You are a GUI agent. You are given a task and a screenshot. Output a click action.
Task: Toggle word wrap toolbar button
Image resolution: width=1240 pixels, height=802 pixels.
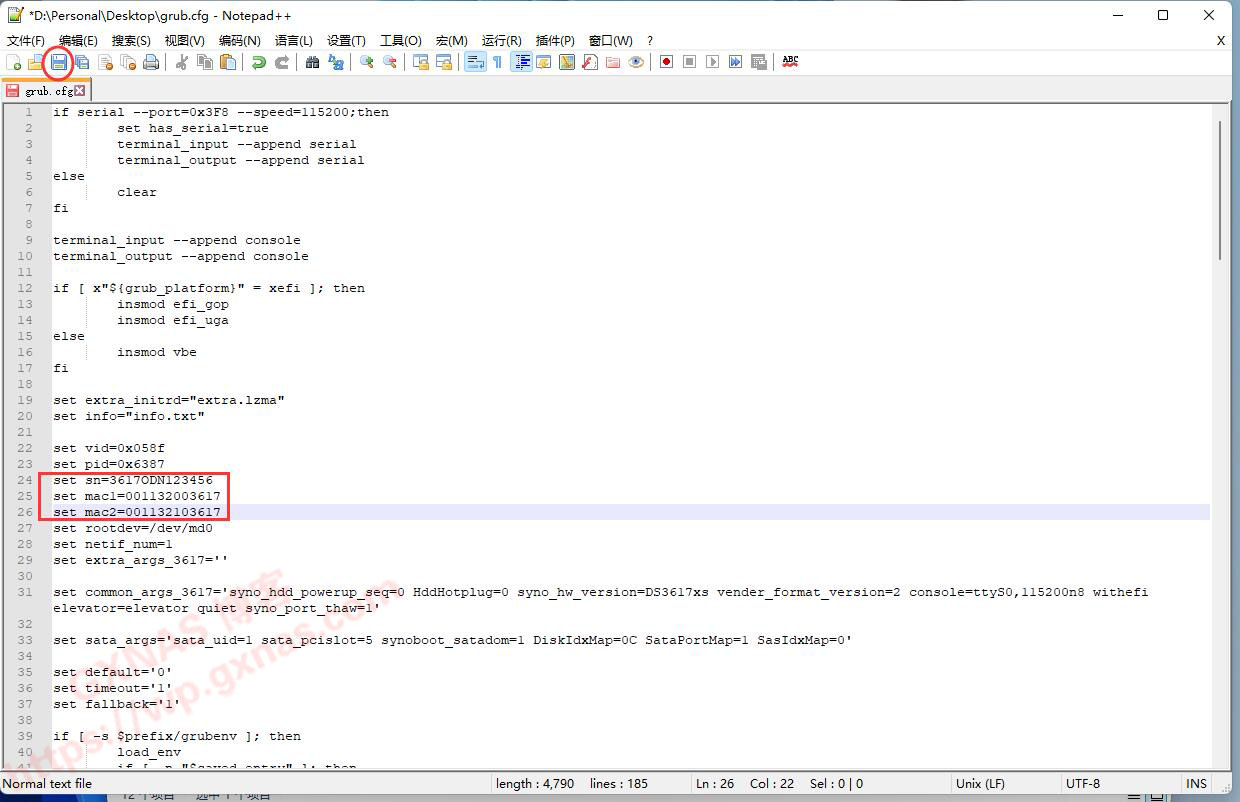(475, 62)
